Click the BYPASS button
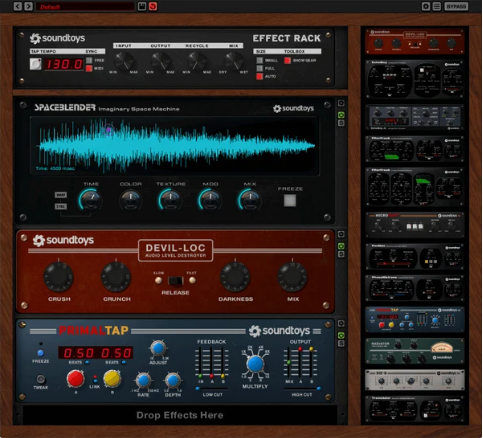Viewport: 483px width, 438px height. point(456,6)
